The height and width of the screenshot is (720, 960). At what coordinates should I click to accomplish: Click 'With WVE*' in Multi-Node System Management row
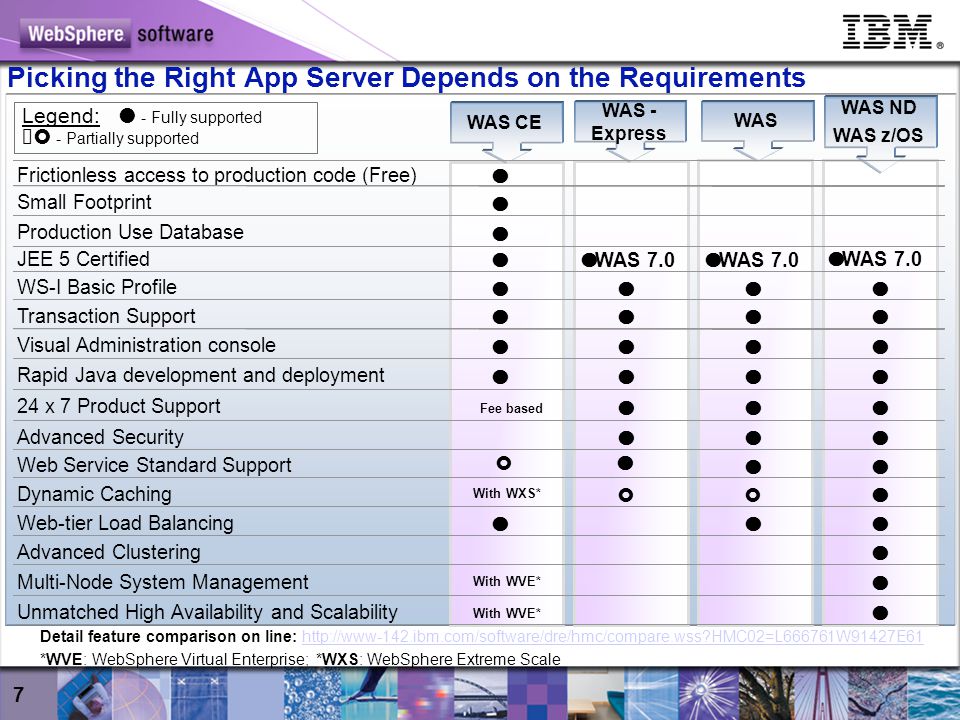click(506, 582)
